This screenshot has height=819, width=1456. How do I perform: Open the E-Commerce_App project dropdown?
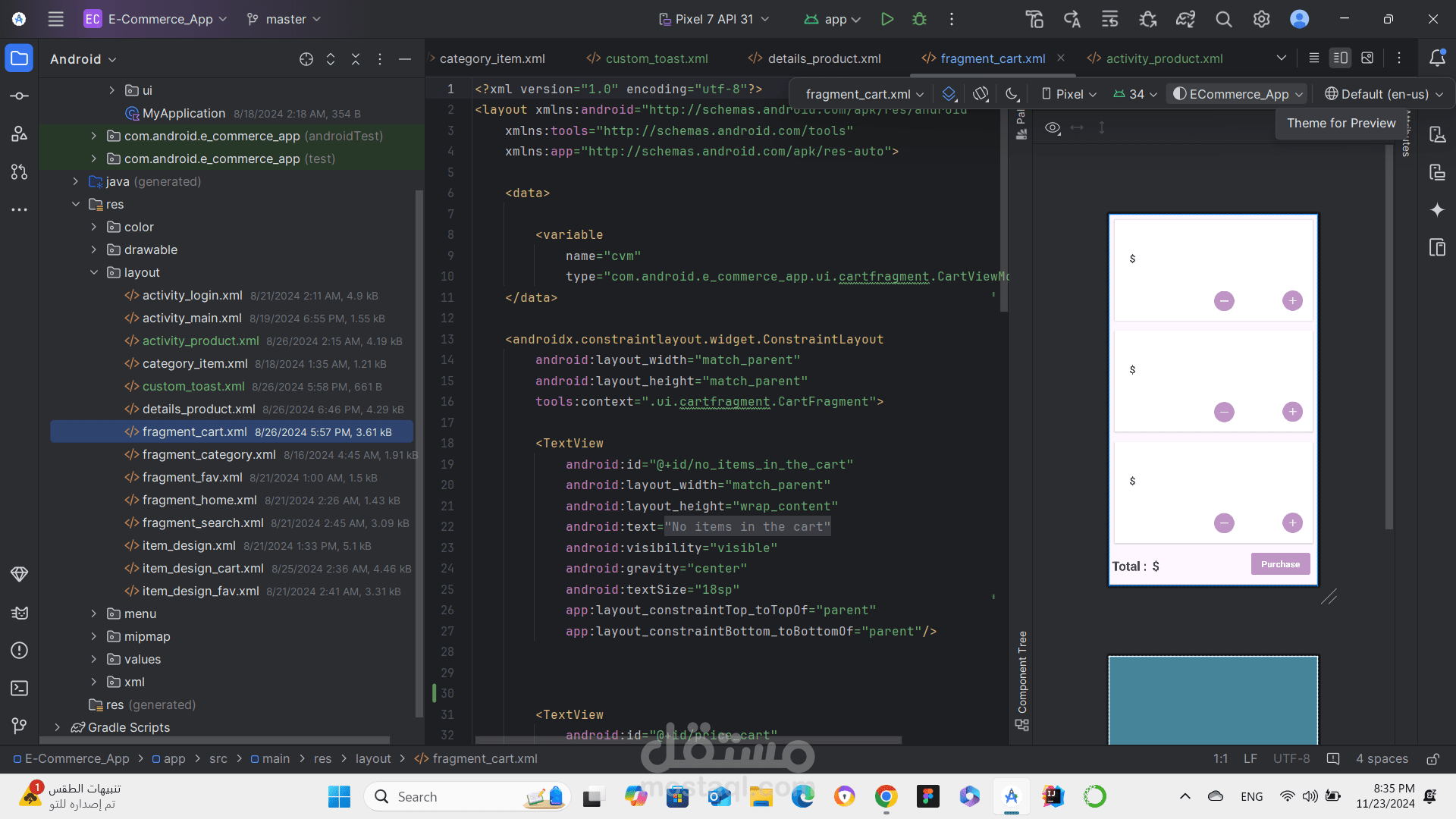(155, 19)
